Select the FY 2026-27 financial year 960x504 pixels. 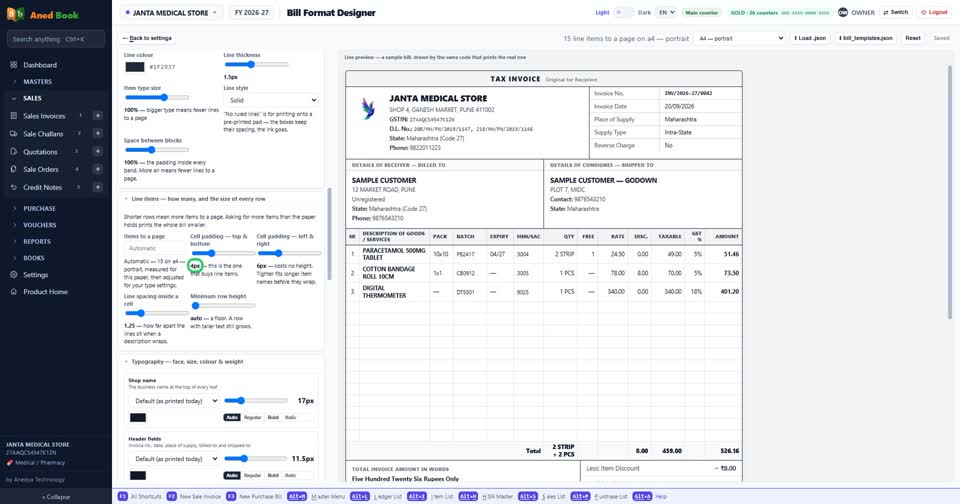tap(252, 12)
